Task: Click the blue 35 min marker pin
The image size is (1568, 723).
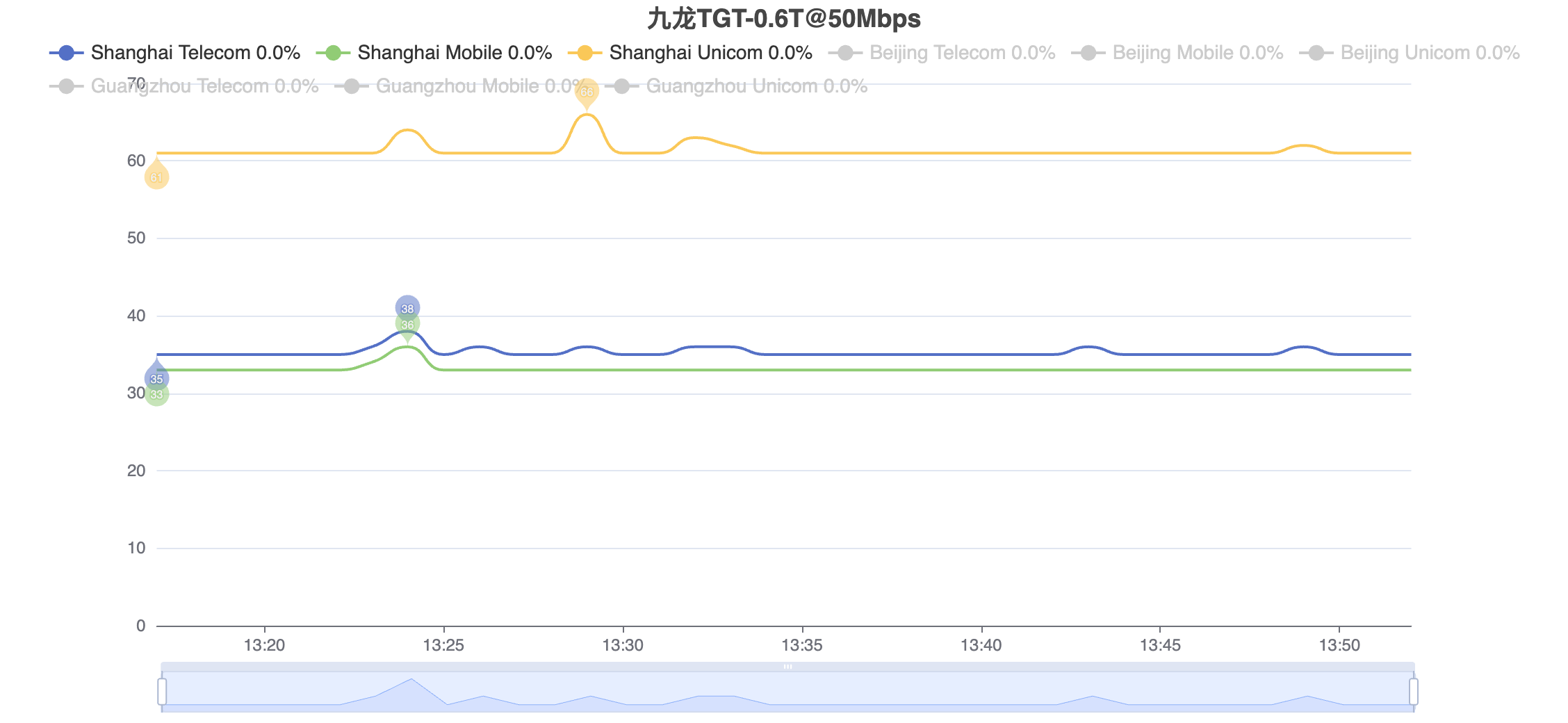Action: (156, 377)
